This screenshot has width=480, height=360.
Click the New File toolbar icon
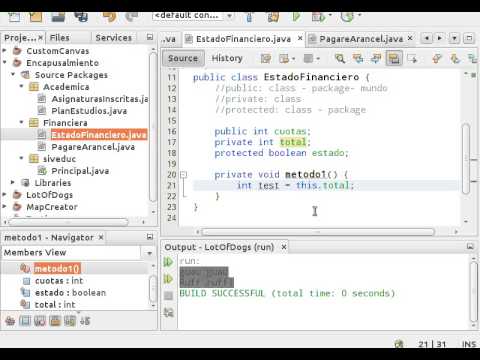coord(14,16)
